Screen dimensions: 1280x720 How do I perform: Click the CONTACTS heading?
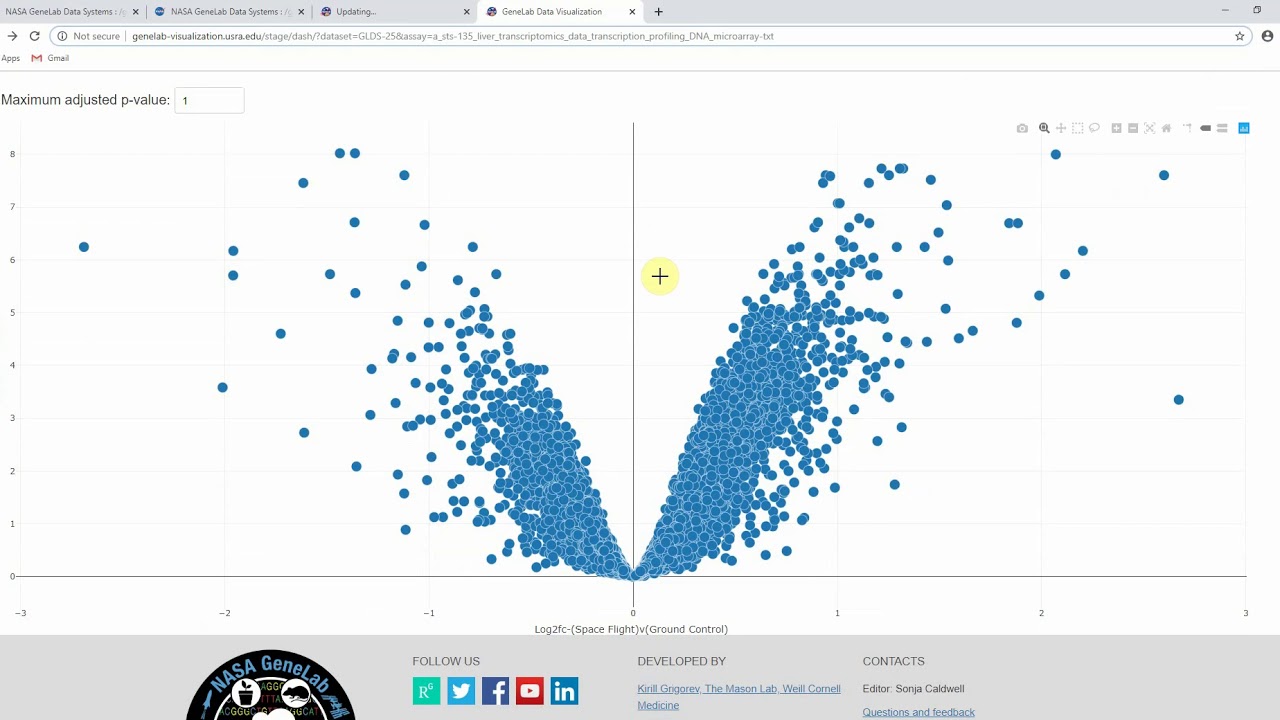pyautogui.click(x=894, y=661)
